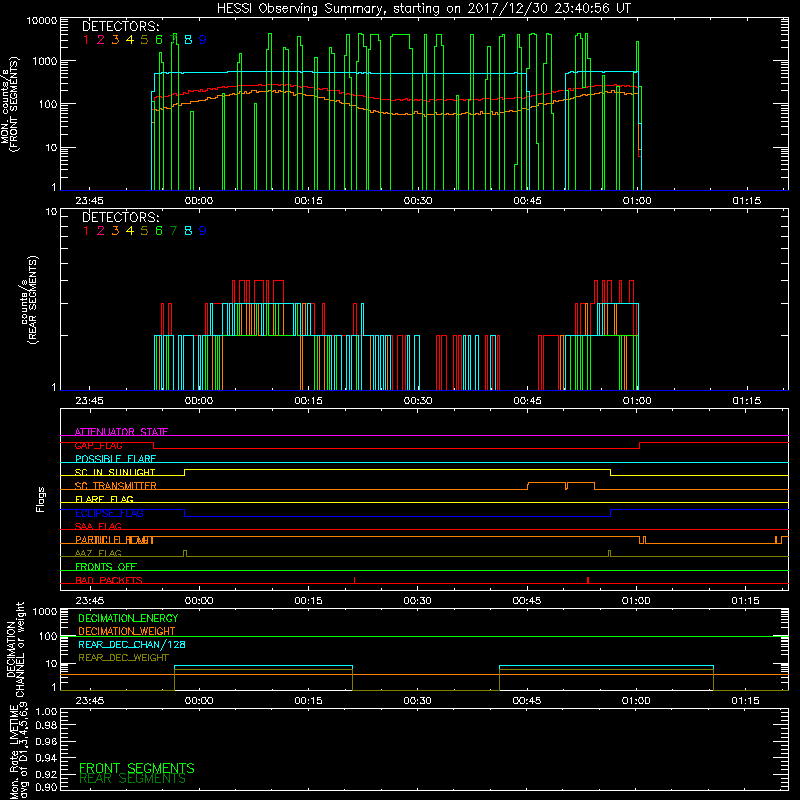
Task: Select red detector 1 in front segments legend
Action: pyautogui.click(x=86, y=40)
